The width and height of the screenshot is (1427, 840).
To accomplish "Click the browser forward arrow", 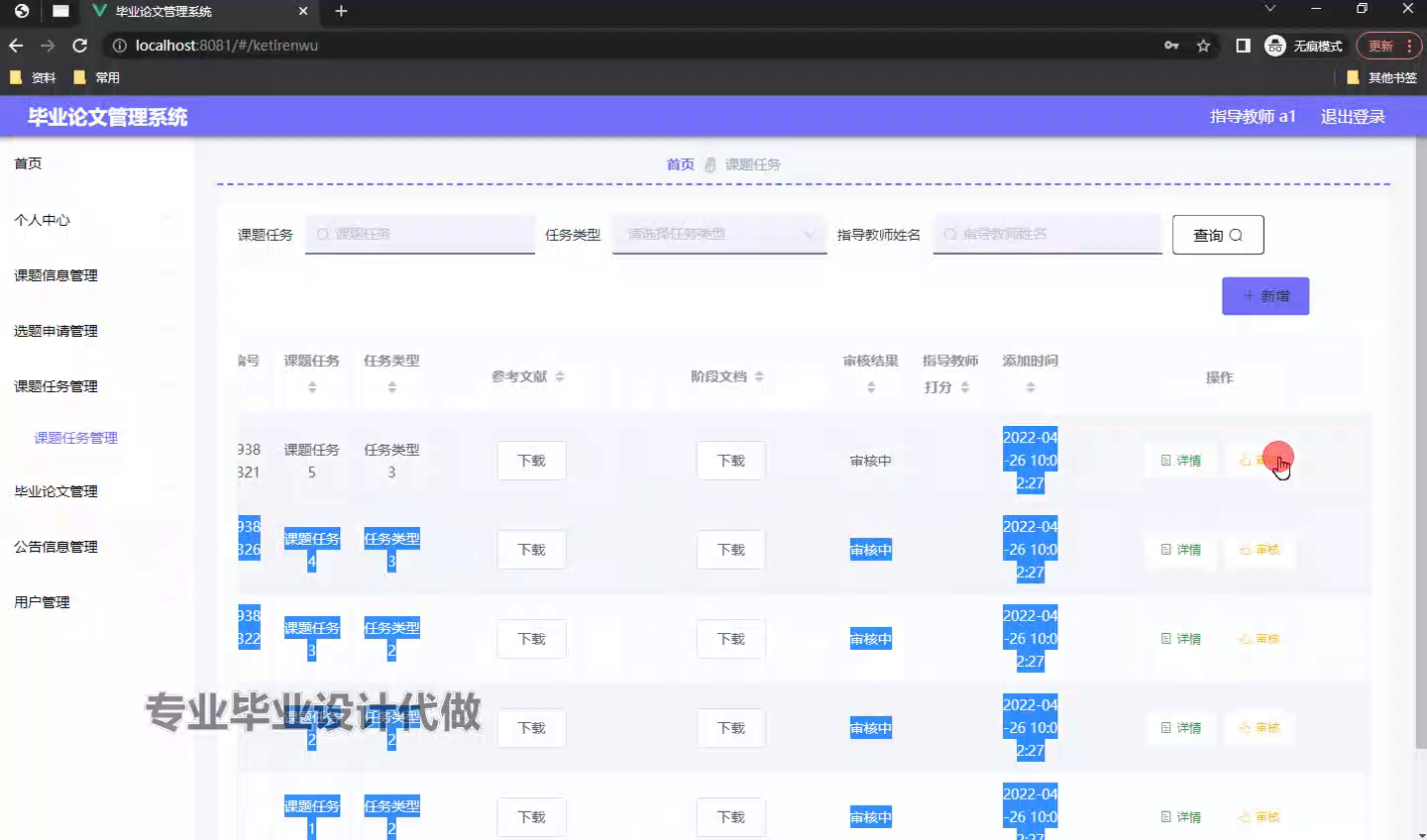I will (x=48, y=46).
